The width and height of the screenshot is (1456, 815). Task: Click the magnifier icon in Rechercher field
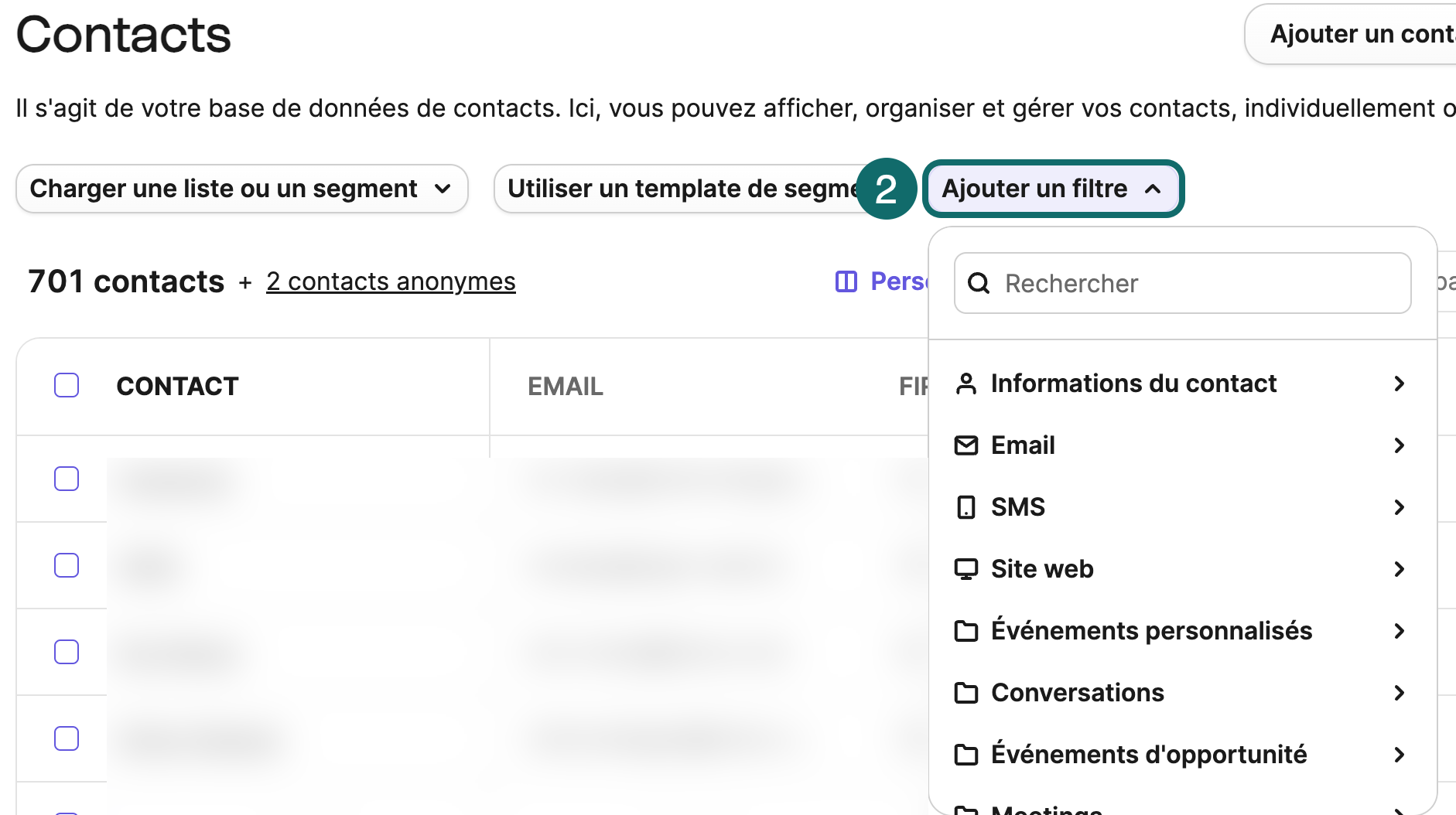click(979, 283)
